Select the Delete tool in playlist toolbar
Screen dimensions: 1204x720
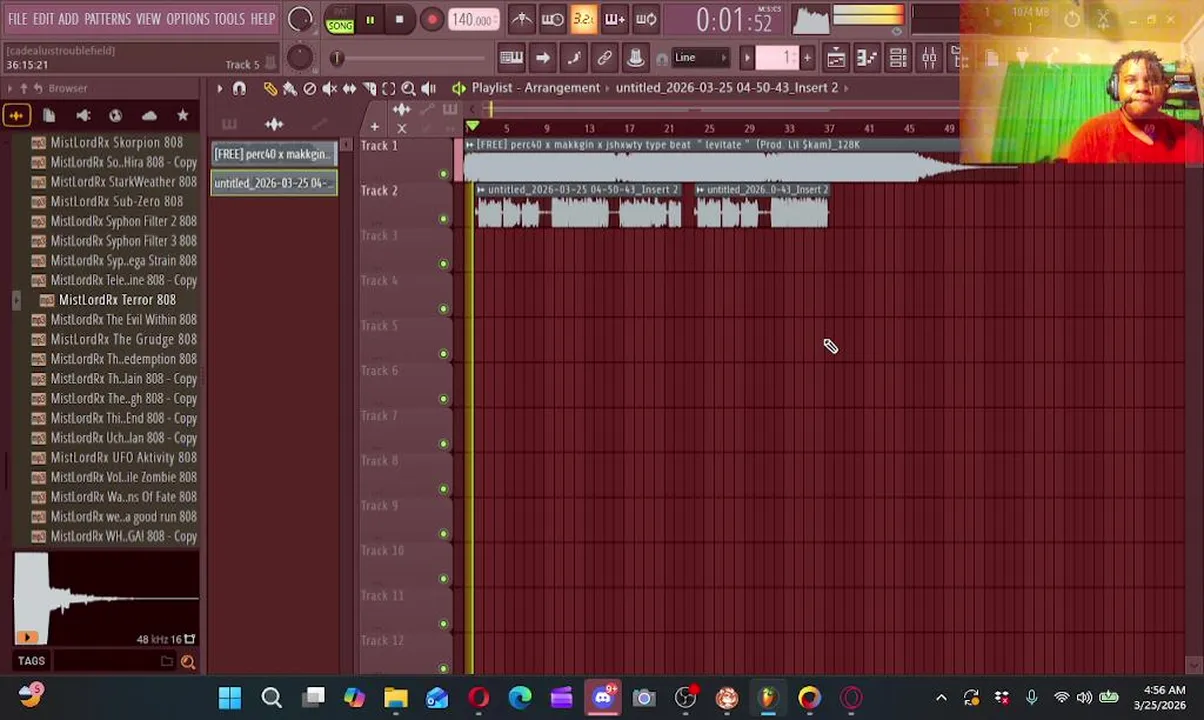click(x=309, y=89)
